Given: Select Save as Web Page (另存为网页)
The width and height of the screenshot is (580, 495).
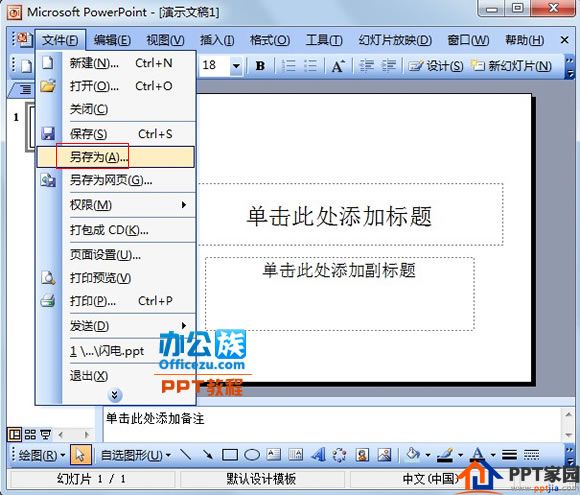Looking at the screenshot, I should 116,180.
